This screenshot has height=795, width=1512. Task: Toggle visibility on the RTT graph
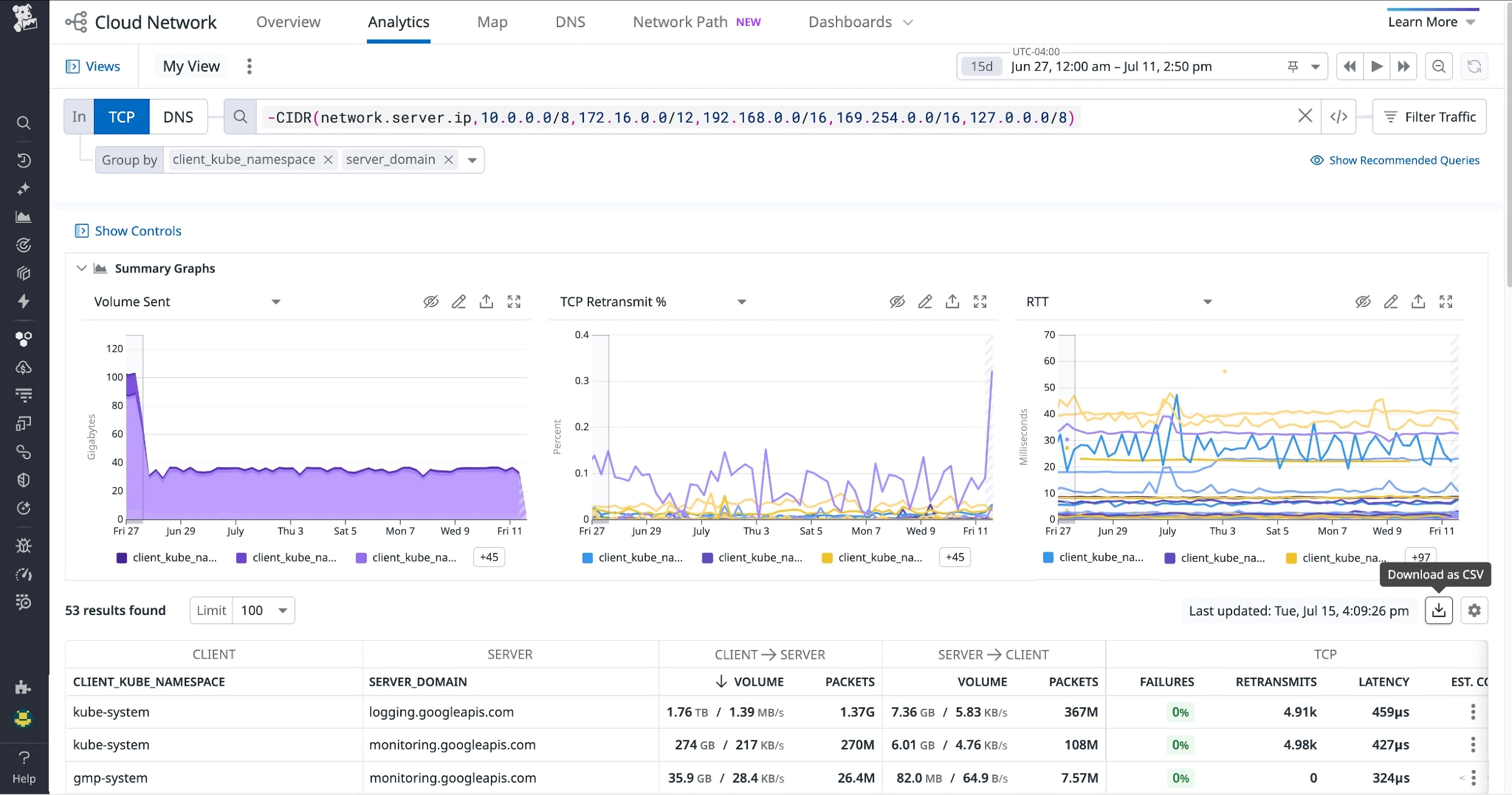(x=1363, y=301)
